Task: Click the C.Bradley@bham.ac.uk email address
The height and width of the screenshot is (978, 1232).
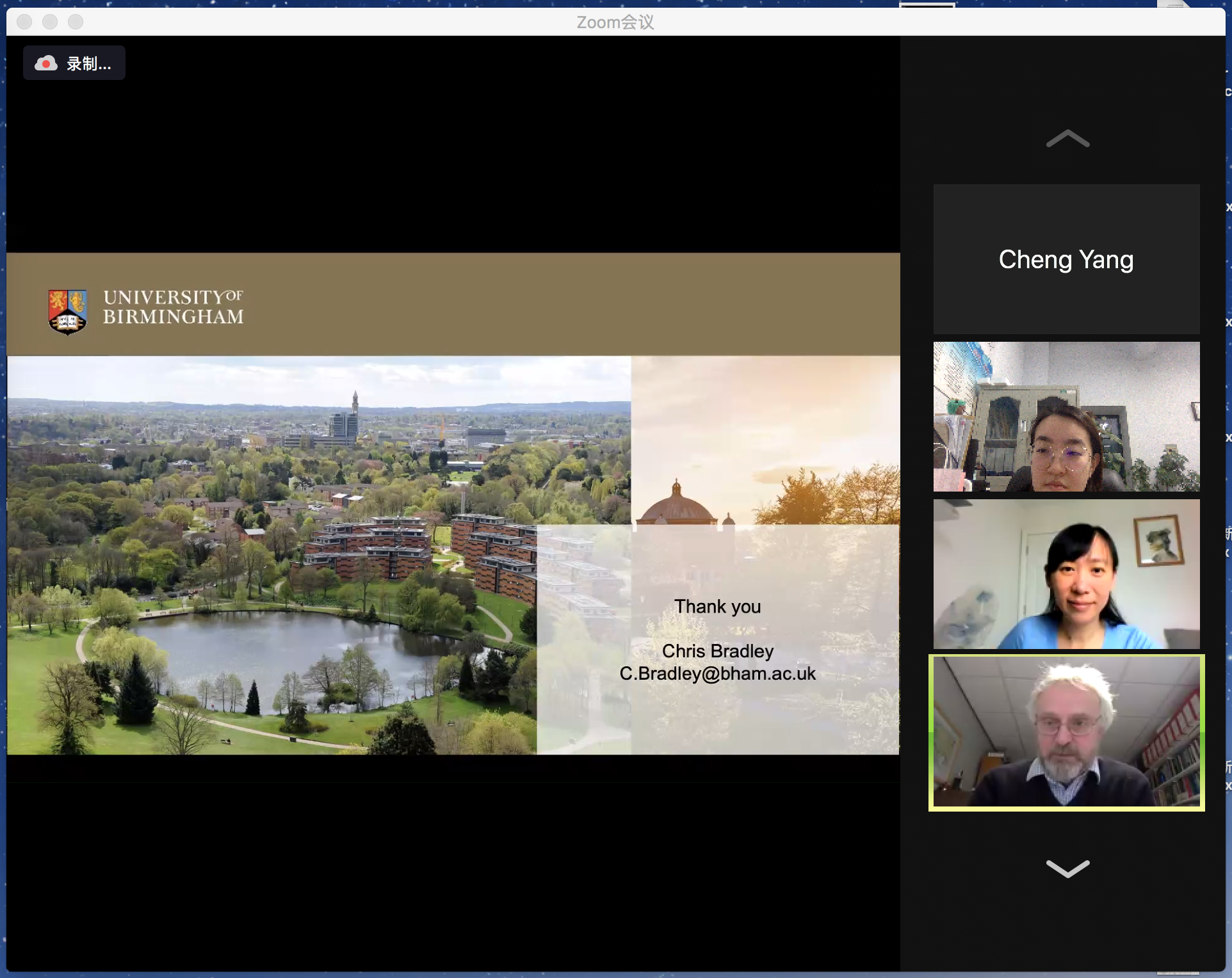Action: click(x=717, y=674)
